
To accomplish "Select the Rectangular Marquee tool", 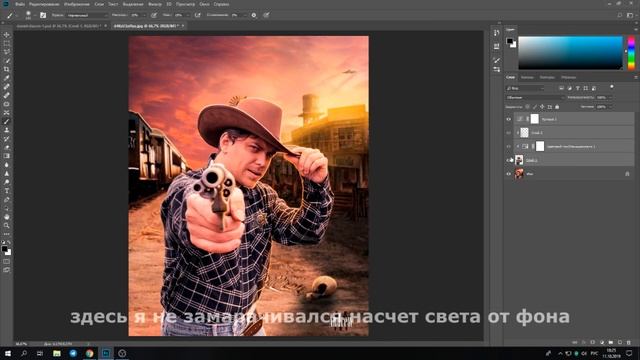I will coord(7,43).
